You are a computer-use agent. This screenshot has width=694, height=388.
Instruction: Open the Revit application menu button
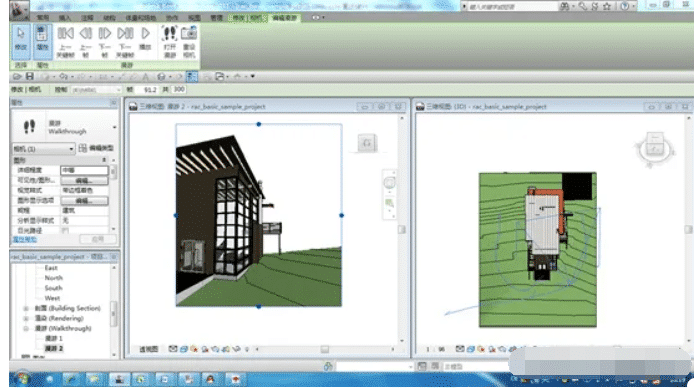[x=19, y=10]
